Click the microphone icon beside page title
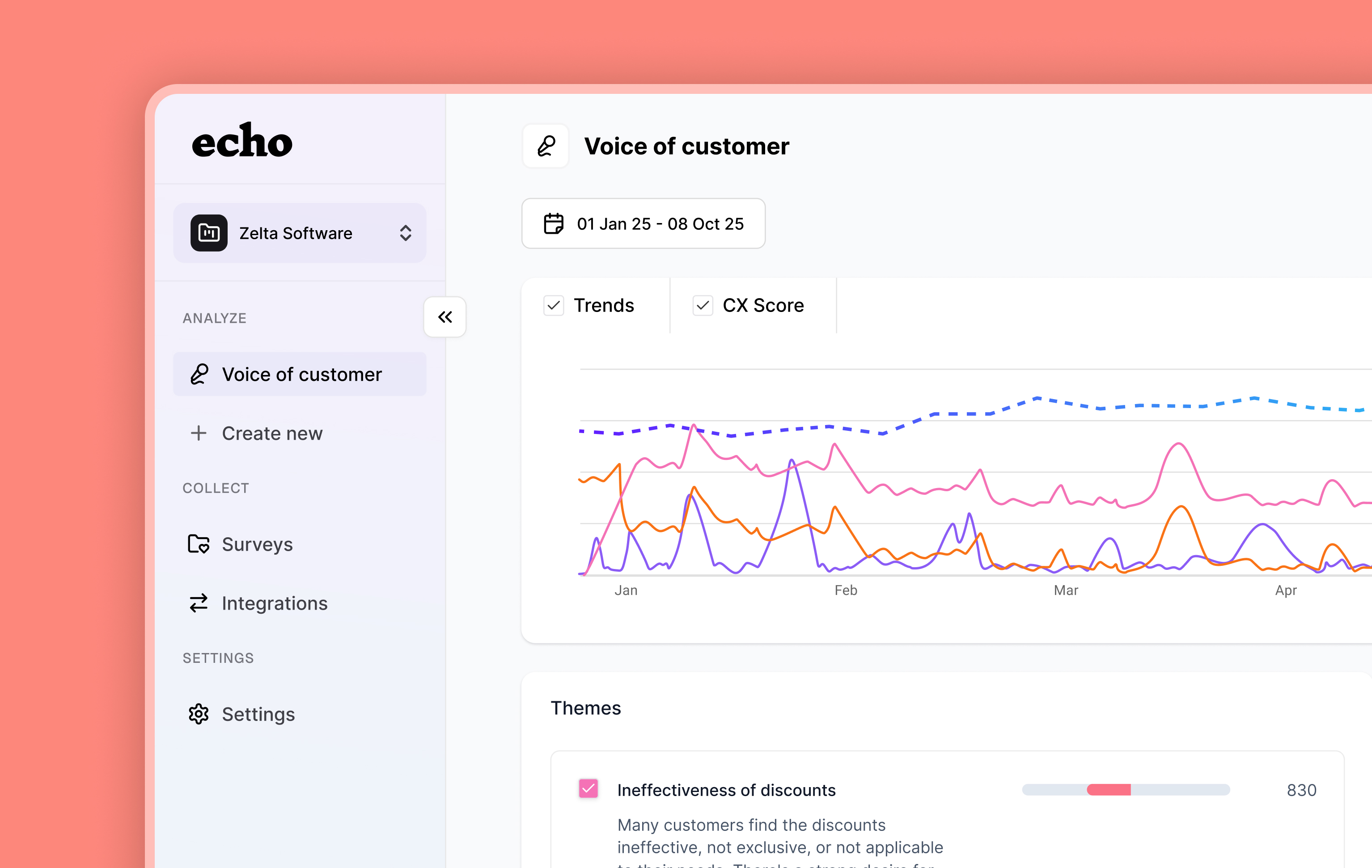The height and width of the screenshot is (868, 1372). click(546, 146)
